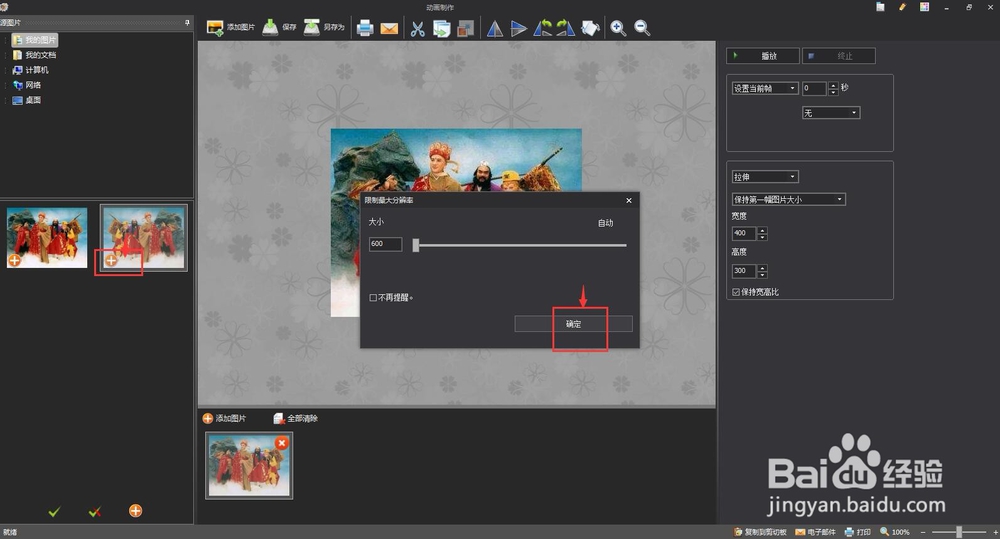Image resolution: width=1000 pixels, height=539 pixels.
Task: Click the free rotate icon in toolbar
Action: pos(591,29)
